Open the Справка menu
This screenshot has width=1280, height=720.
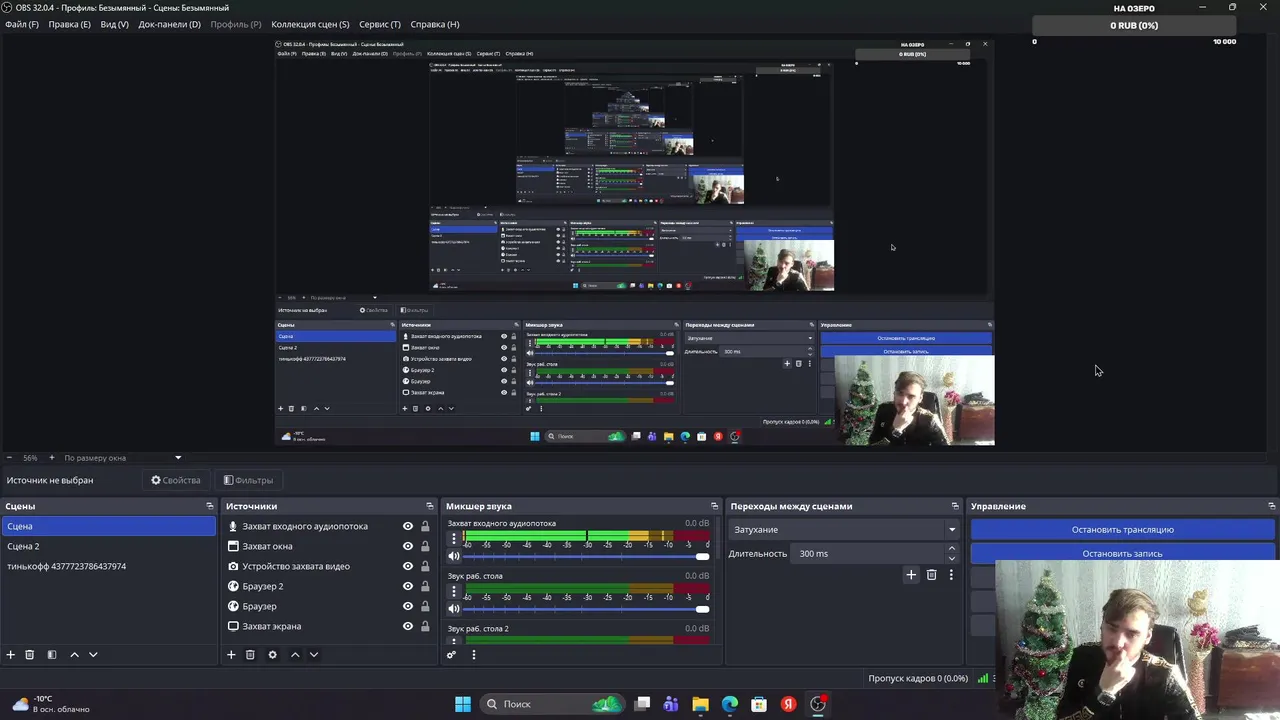tap(435, 24)
